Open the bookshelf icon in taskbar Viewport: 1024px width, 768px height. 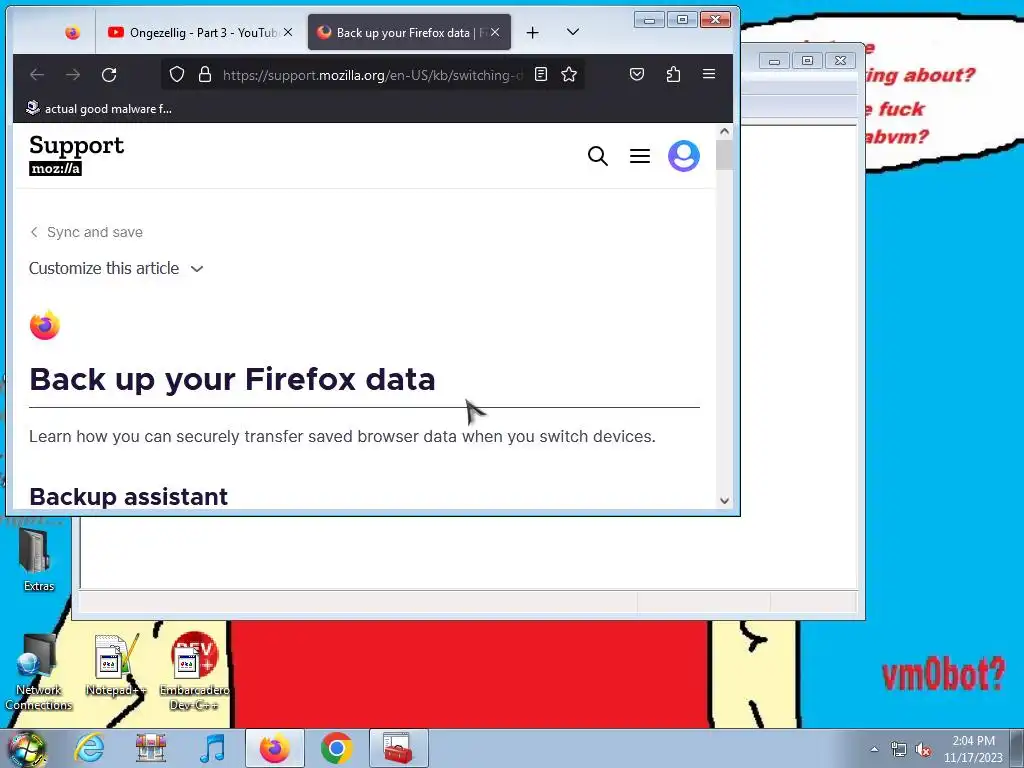tap(151, 748)
